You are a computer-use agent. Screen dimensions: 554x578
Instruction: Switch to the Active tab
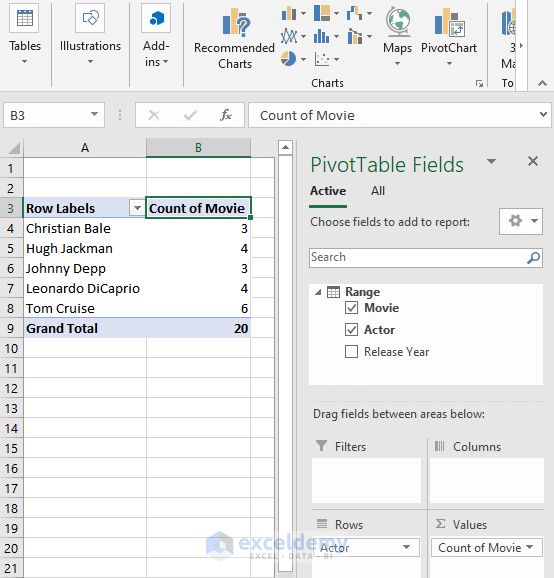tap(328, 191)
